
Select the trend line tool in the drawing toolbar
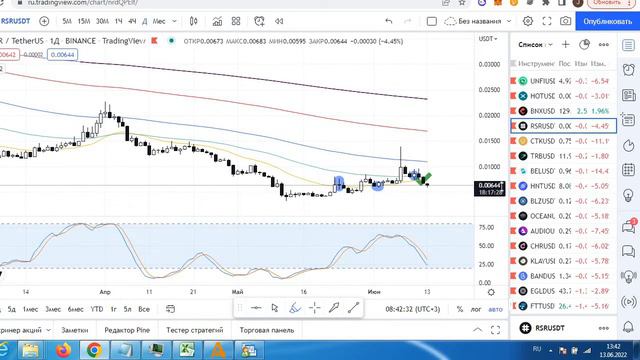(x=353, y=308)
